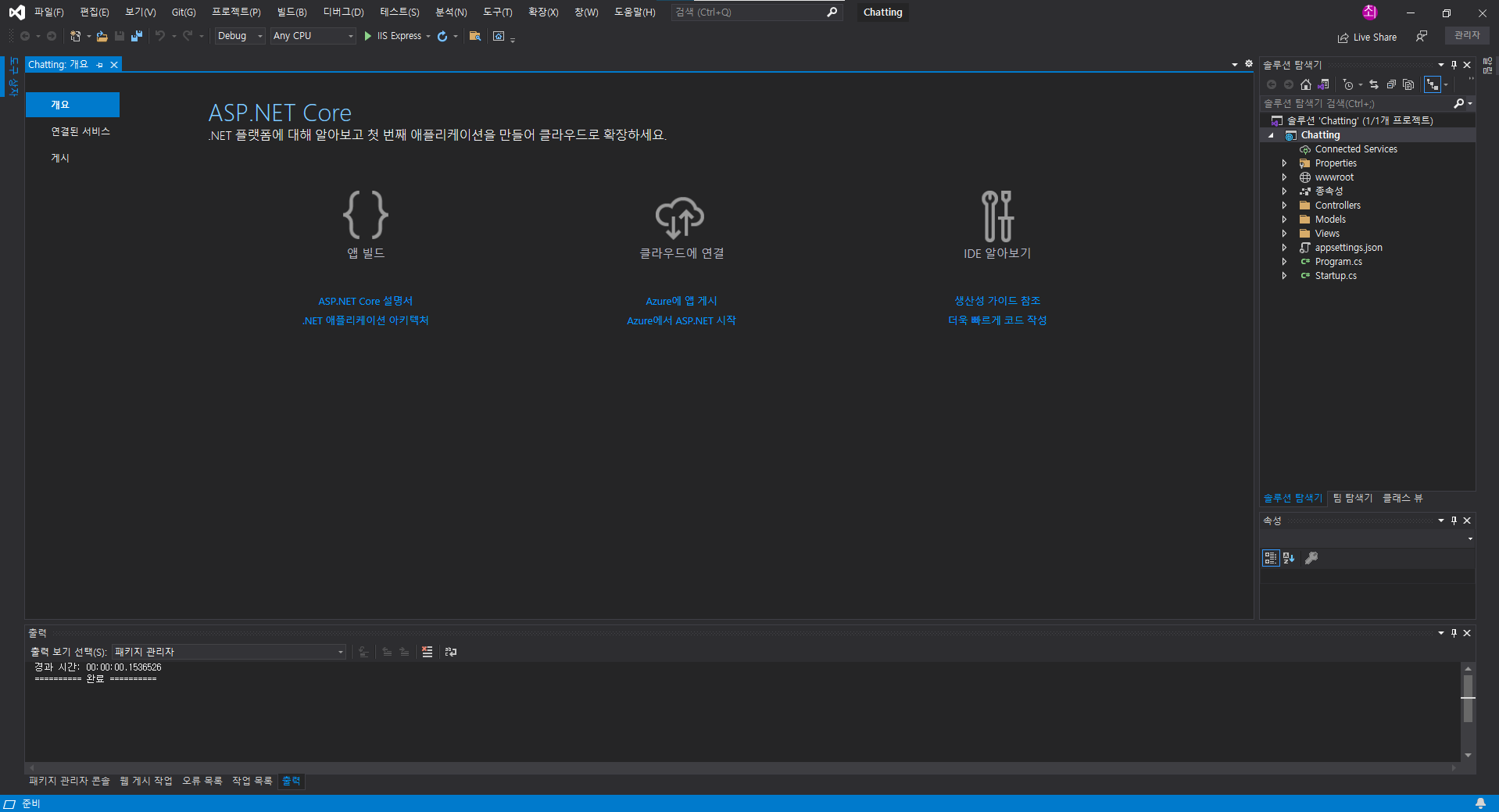Viewport: 1499px width, 812px height.
Task: Click the pending changes filter clock icon
Action: (1348, 84)
